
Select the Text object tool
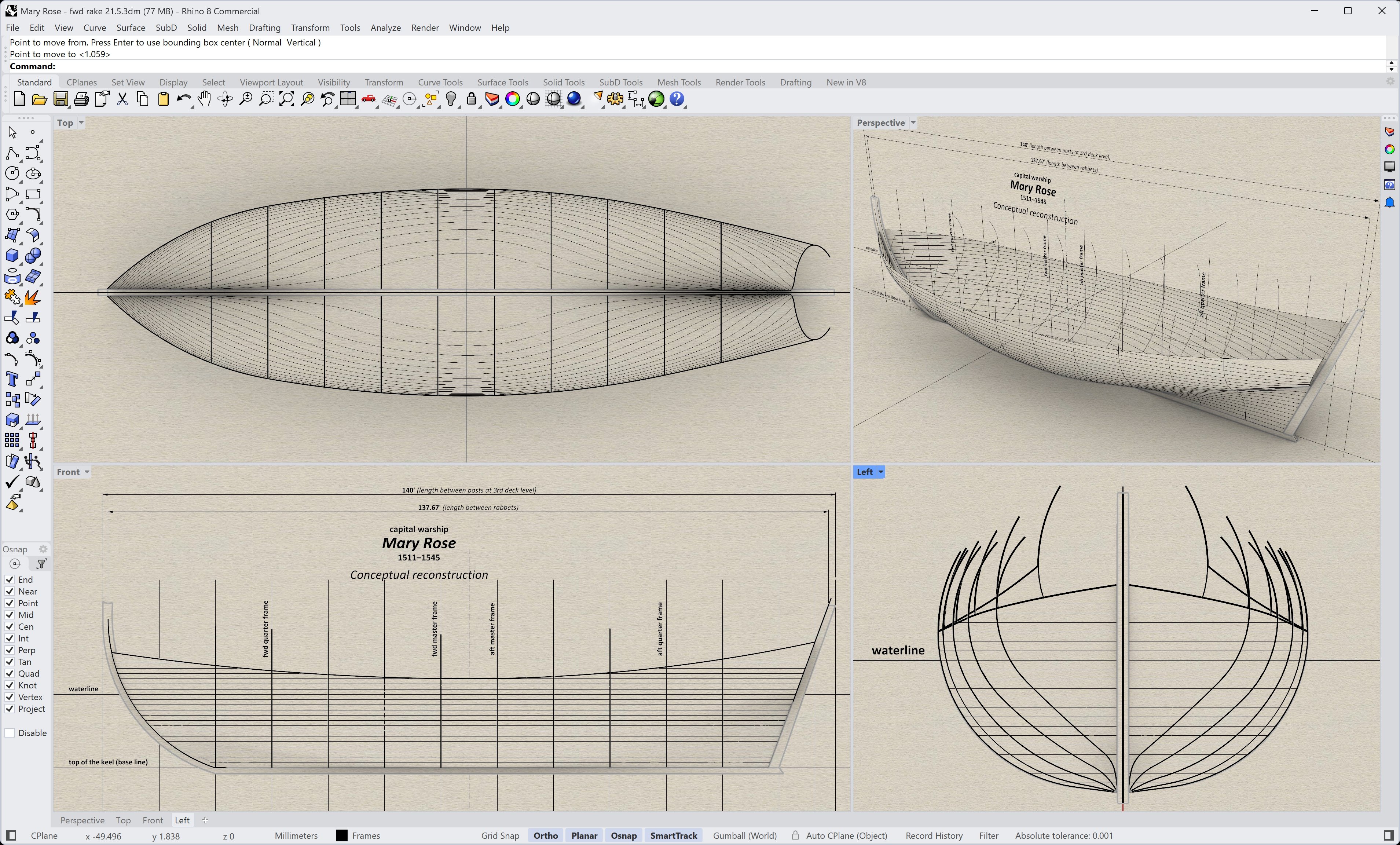point(12,380)
